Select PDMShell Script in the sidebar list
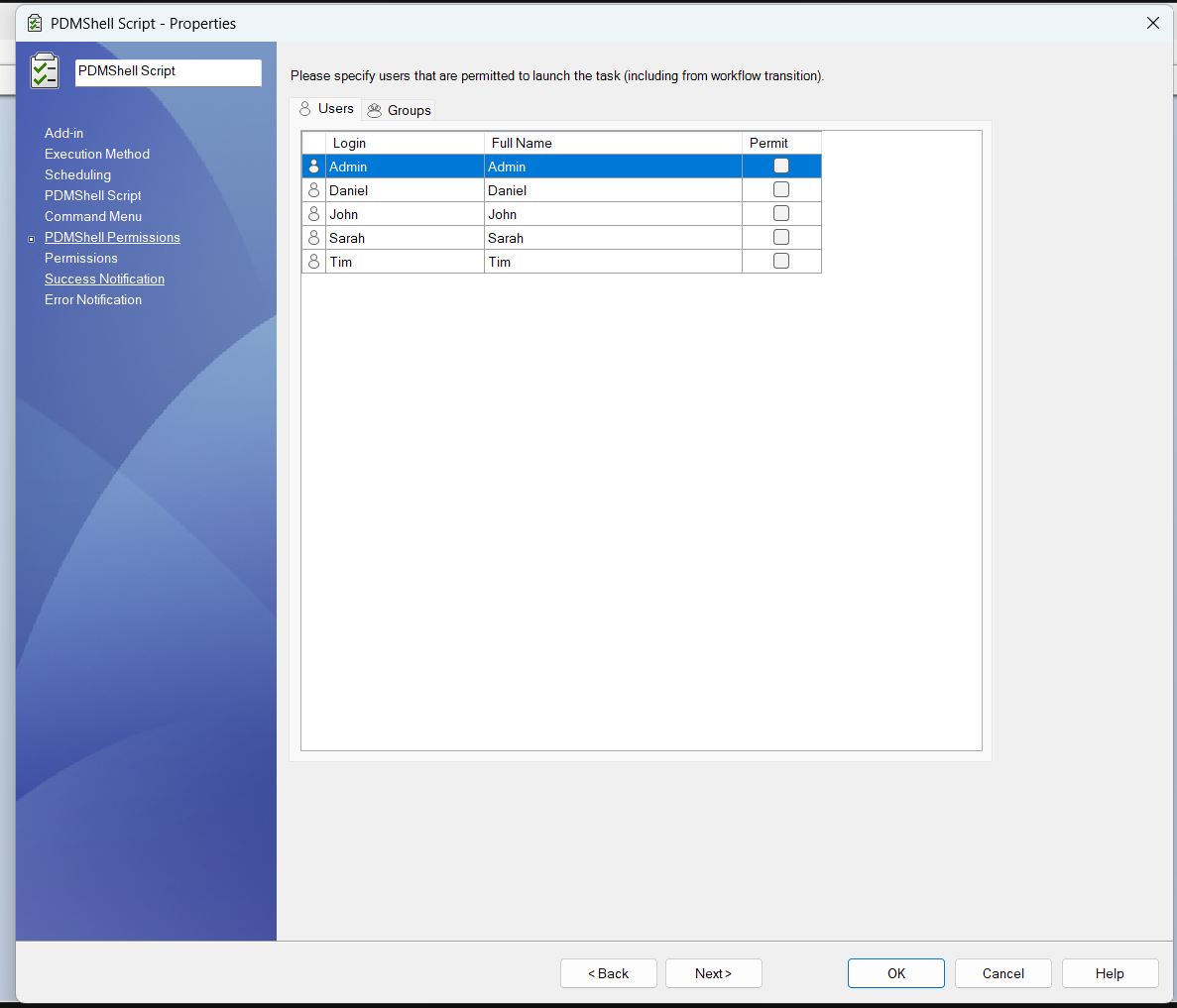 [92, 195]
